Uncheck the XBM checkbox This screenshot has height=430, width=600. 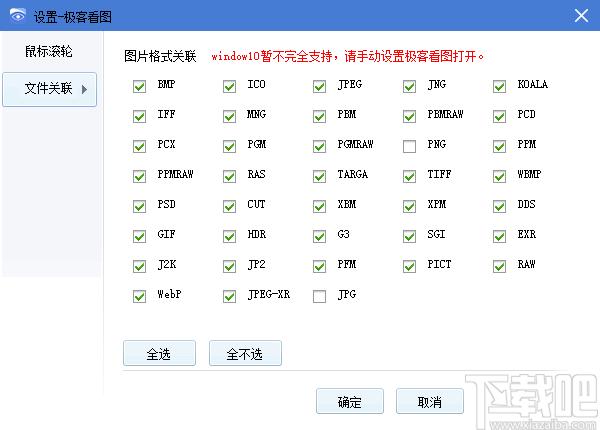319,207
